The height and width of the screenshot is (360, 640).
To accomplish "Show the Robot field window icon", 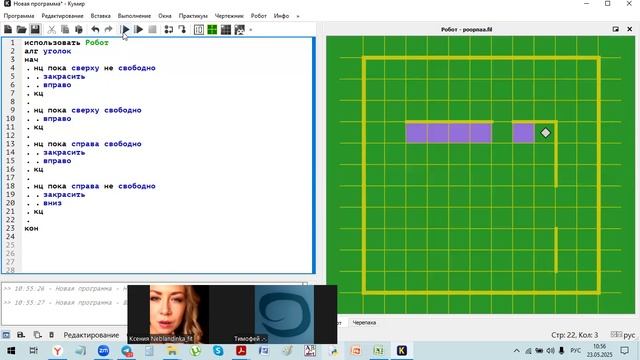I will pyautogui.click(x=212, y=29).
